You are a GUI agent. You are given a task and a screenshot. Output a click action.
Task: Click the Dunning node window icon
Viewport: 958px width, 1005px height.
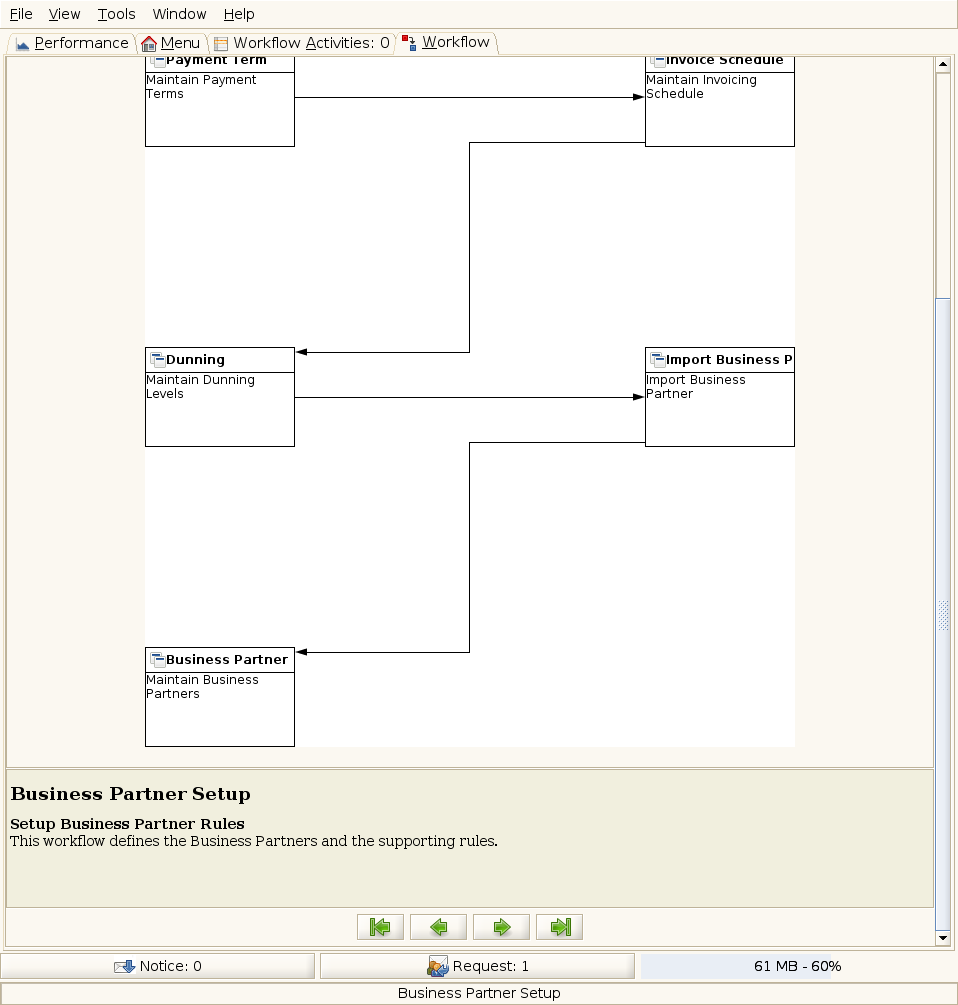coord(157,360)
